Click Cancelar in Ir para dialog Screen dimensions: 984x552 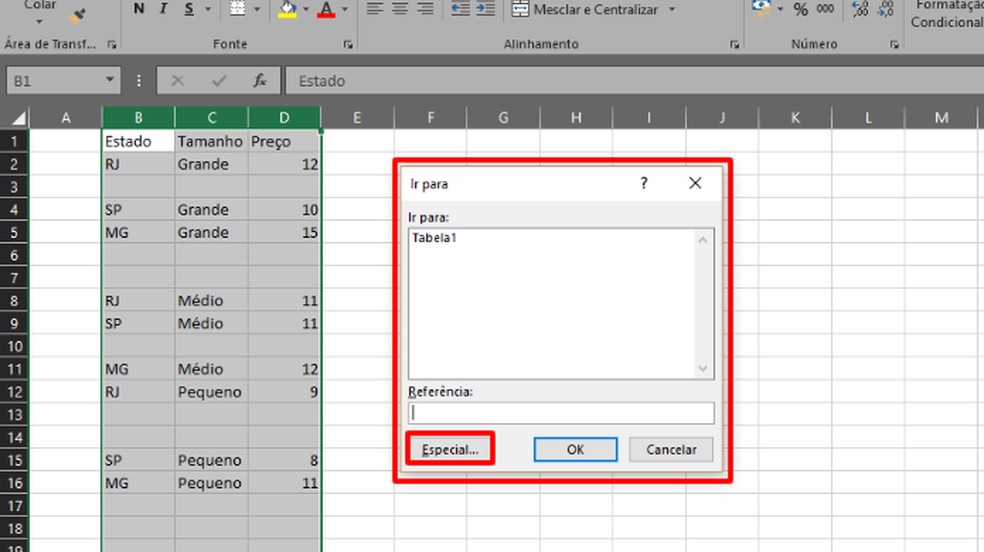coord(671,449)
